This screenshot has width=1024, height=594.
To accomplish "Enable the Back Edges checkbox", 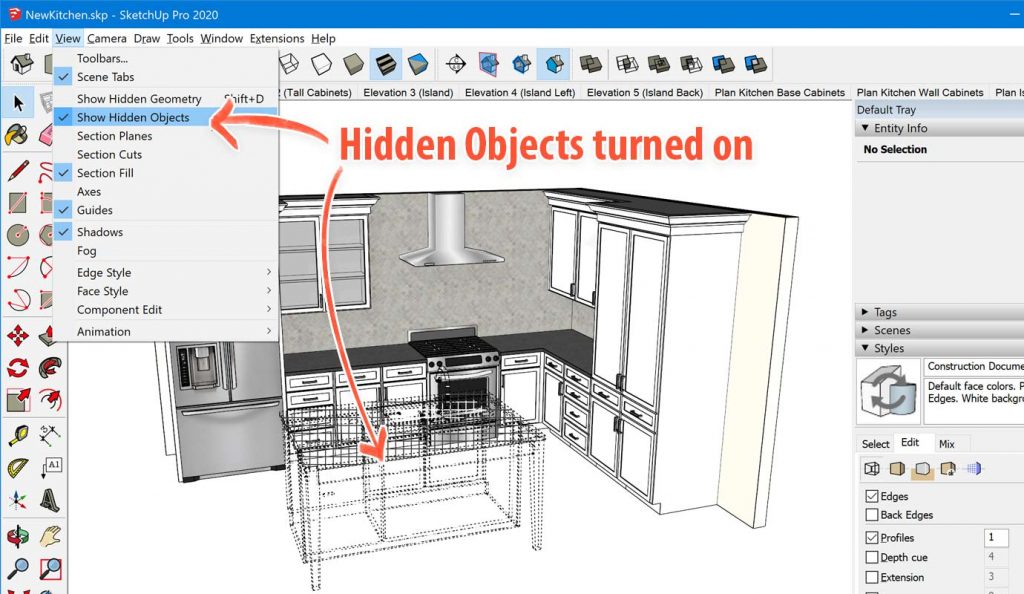I will (x=871, y=515).
